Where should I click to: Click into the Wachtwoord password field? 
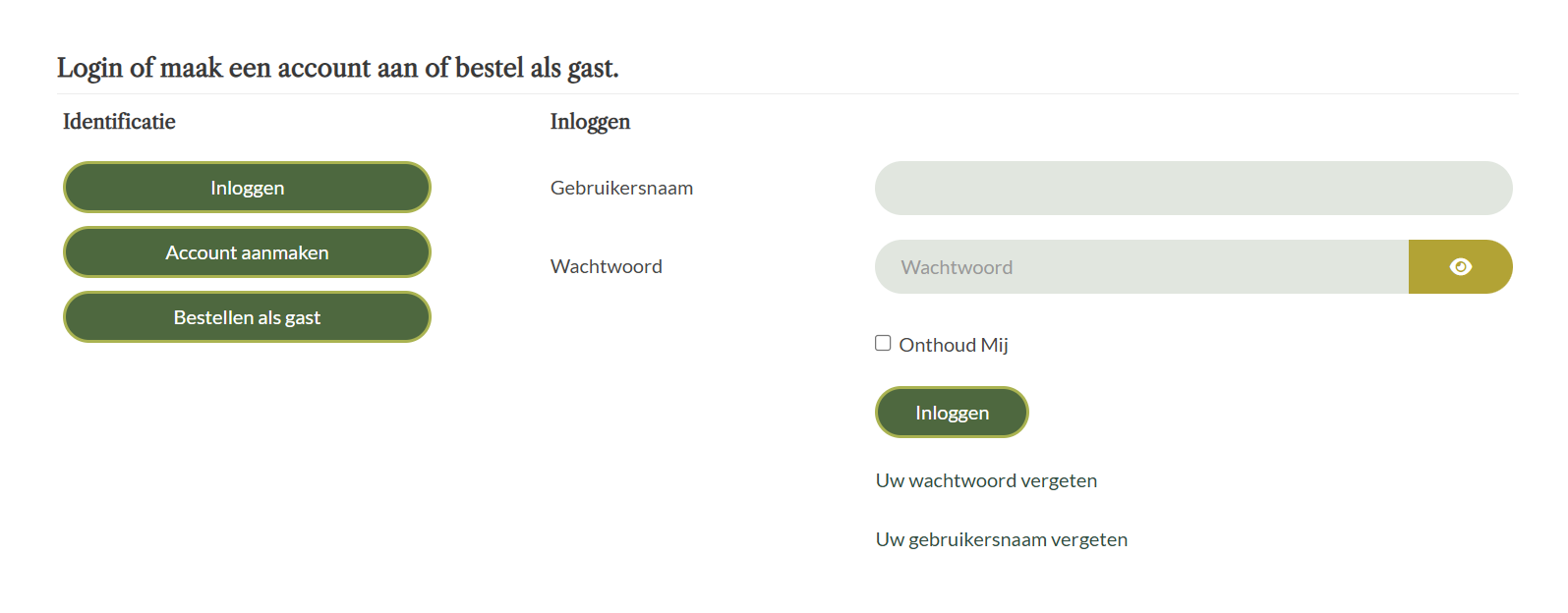point(1140,267)
